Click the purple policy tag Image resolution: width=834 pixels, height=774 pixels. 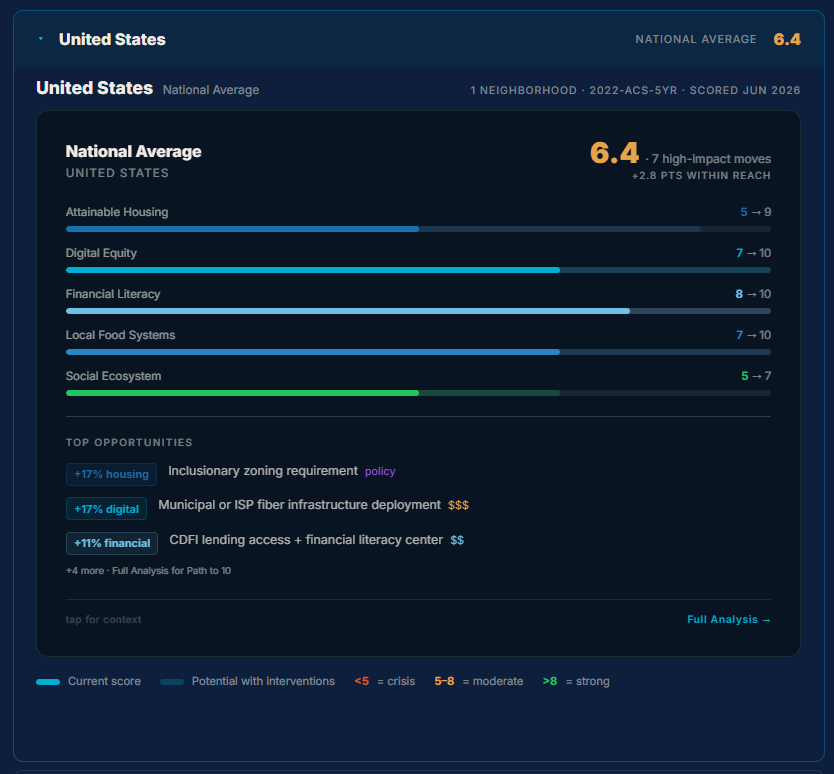(380, 471)
